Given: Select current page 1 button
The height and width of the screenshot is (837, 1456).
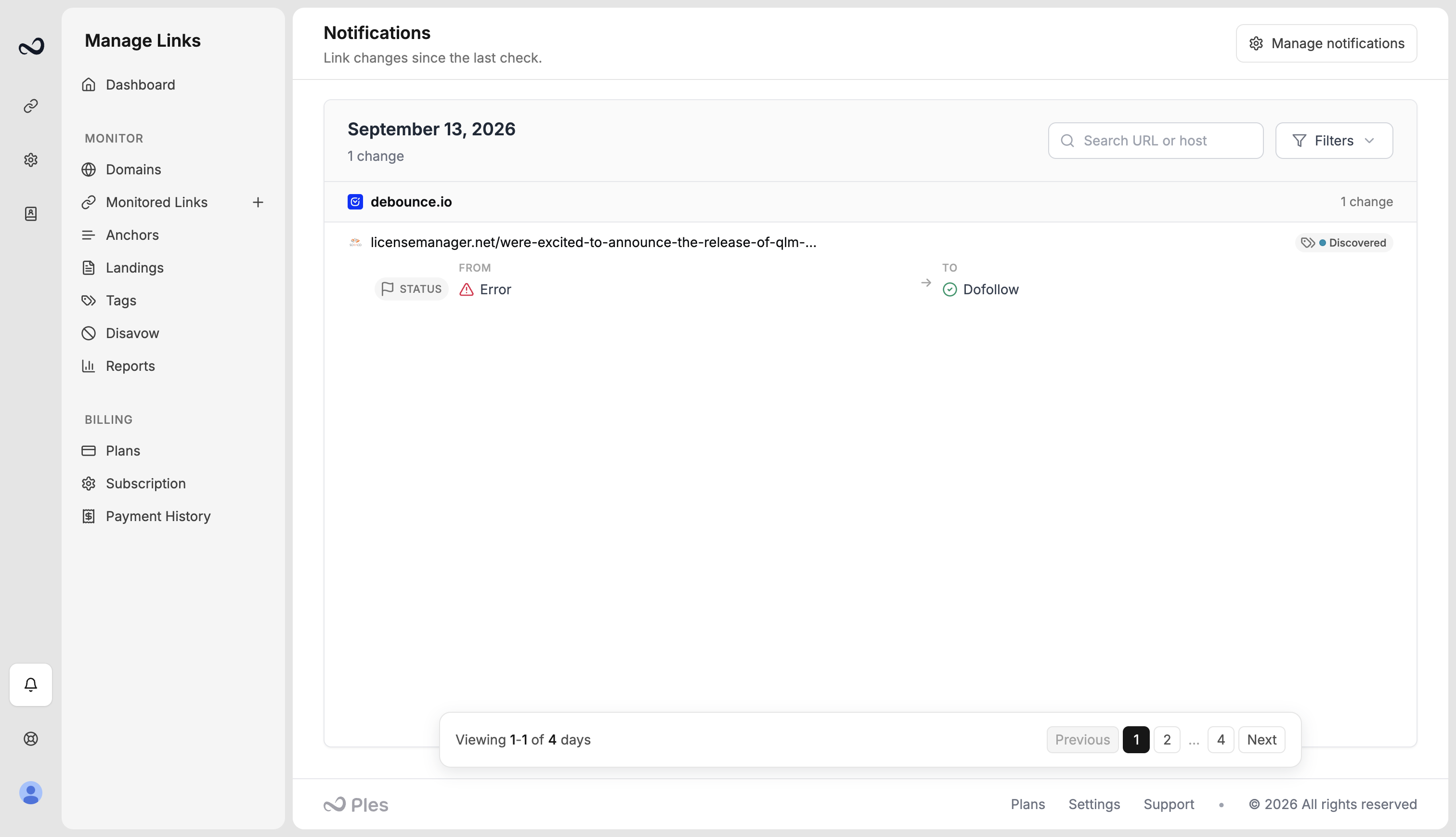Looking at the screenshot, I should pyautogui.click(x=1136, y=740).
